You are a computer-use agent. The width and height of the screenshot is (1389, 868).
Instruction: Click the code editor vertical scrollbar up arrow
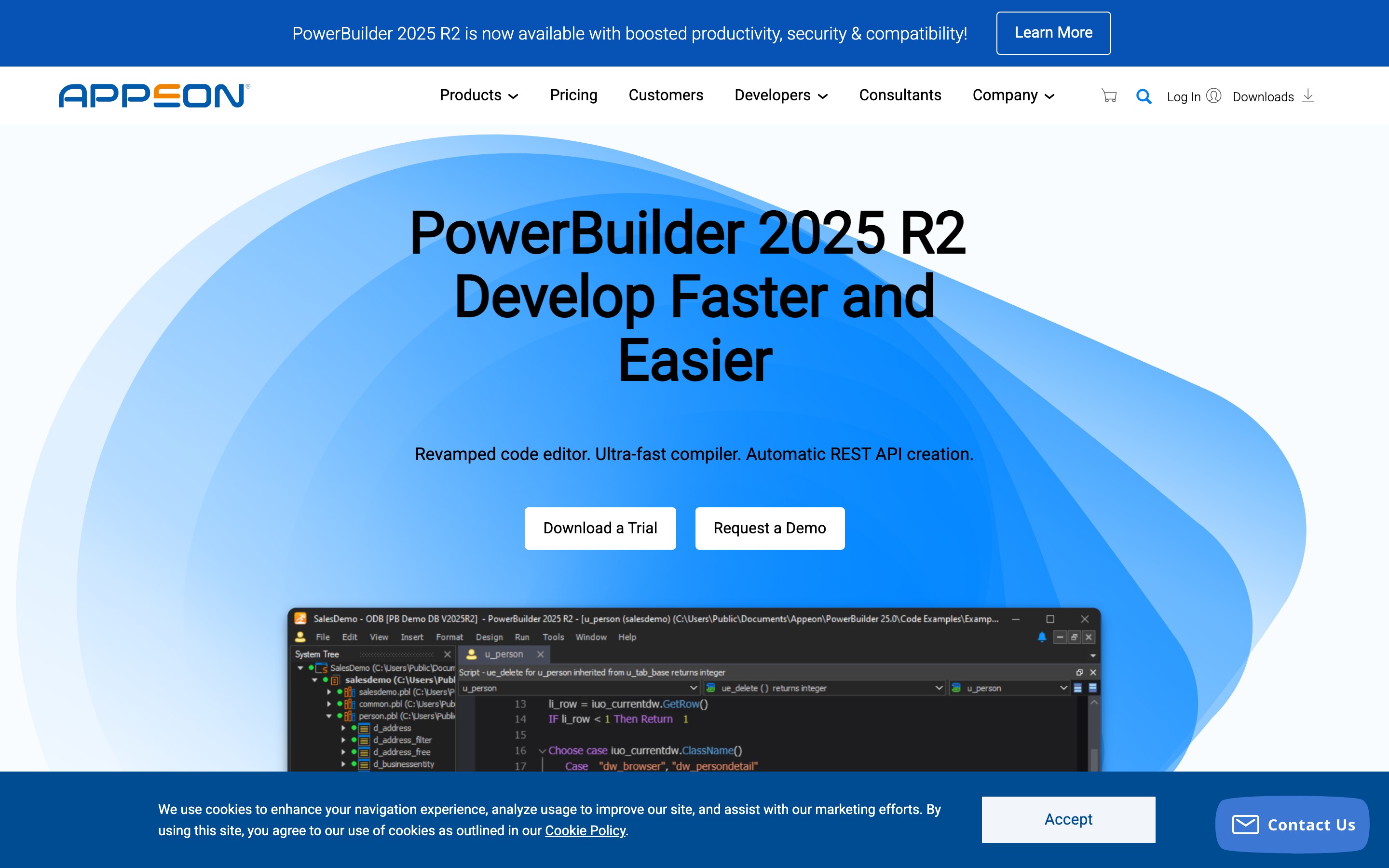[1094, 703]
